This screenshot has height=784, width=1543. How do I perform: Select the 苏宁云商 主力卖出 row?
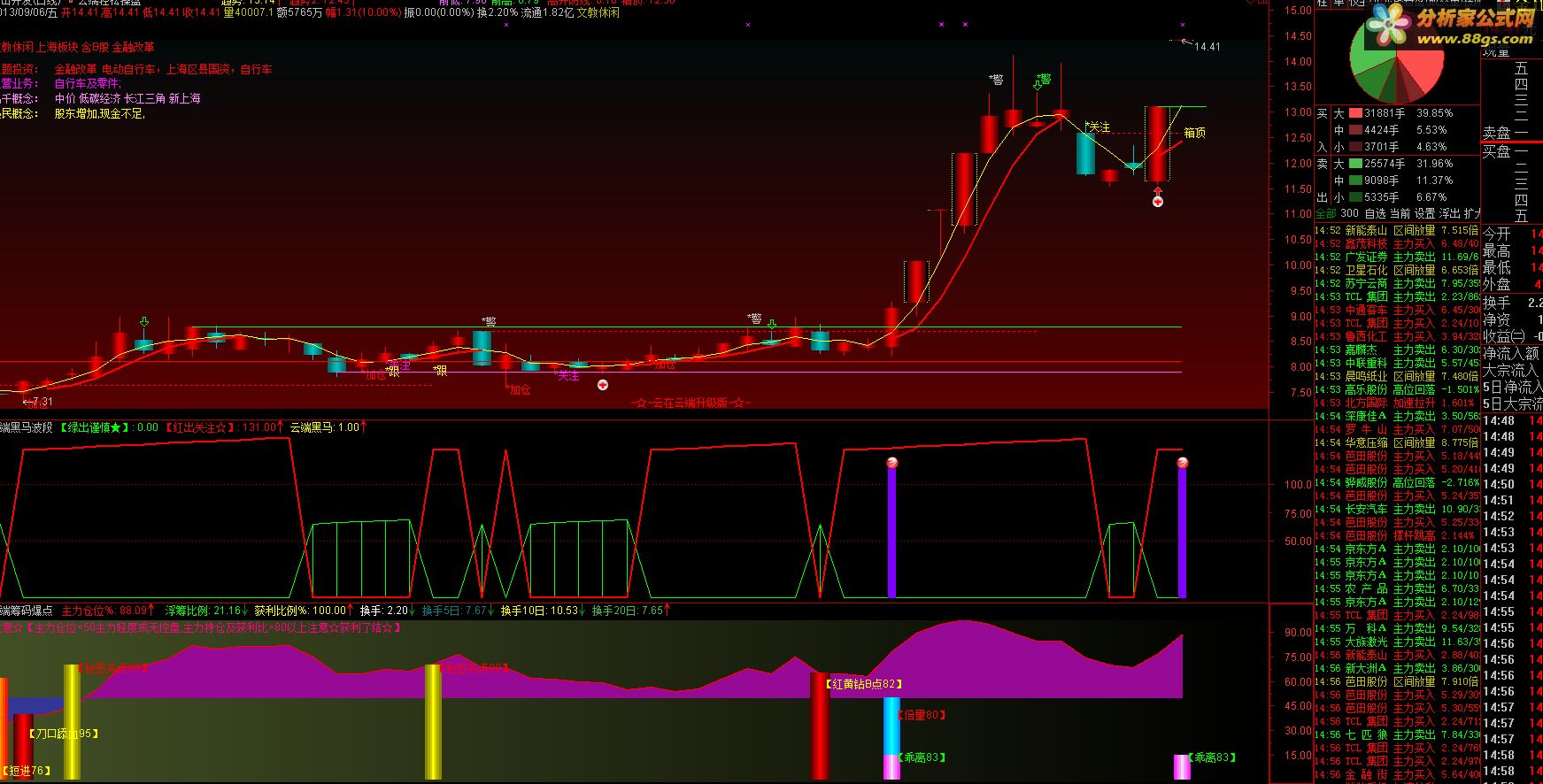coord(1396,283)
